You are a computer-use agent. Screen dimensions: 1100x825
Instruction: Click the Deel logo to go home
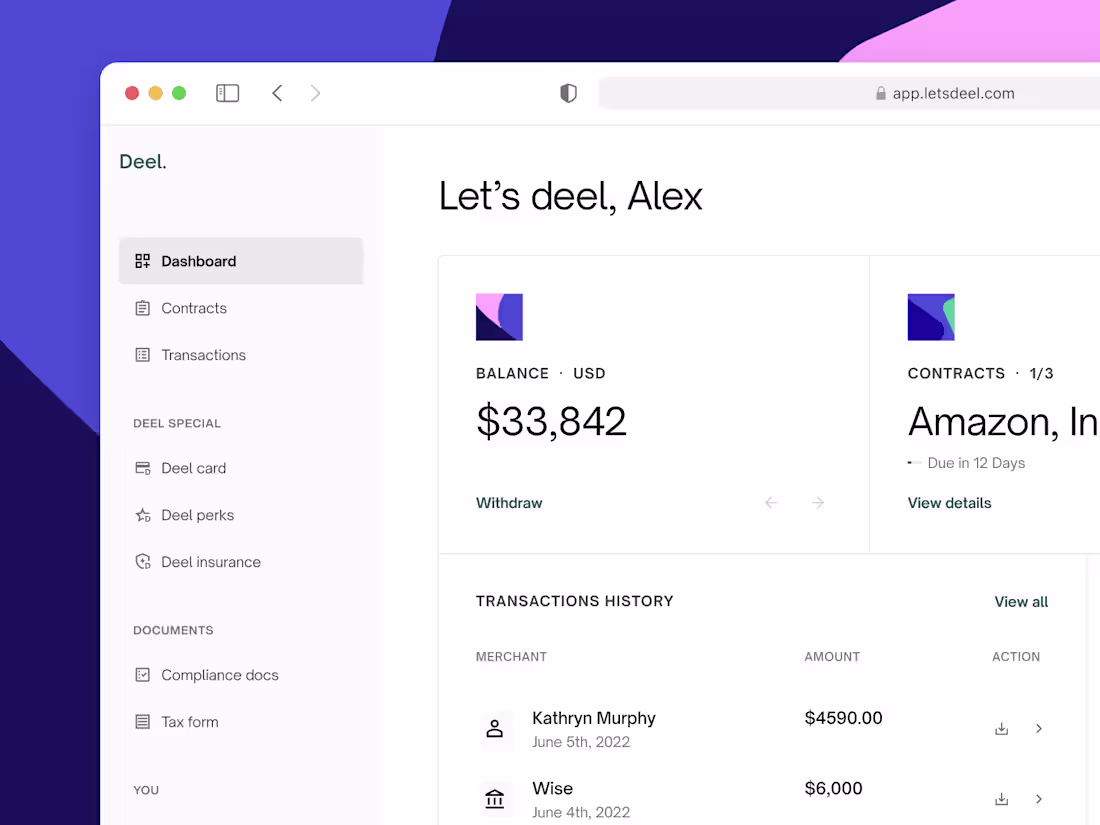coord(142,161)
